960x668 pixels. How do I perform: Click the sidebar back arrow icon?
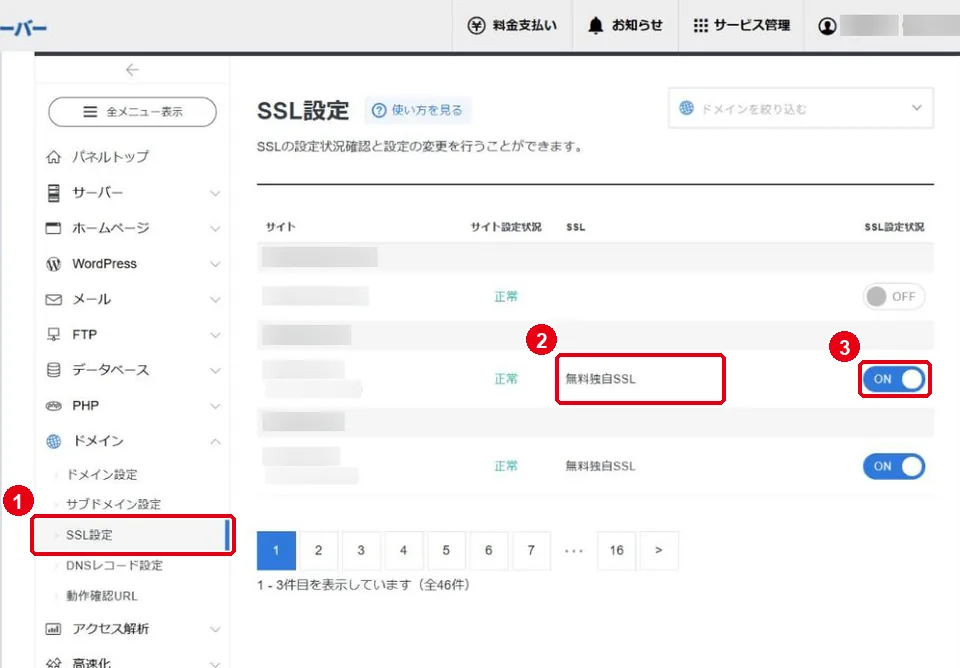[x=132, y=70]
